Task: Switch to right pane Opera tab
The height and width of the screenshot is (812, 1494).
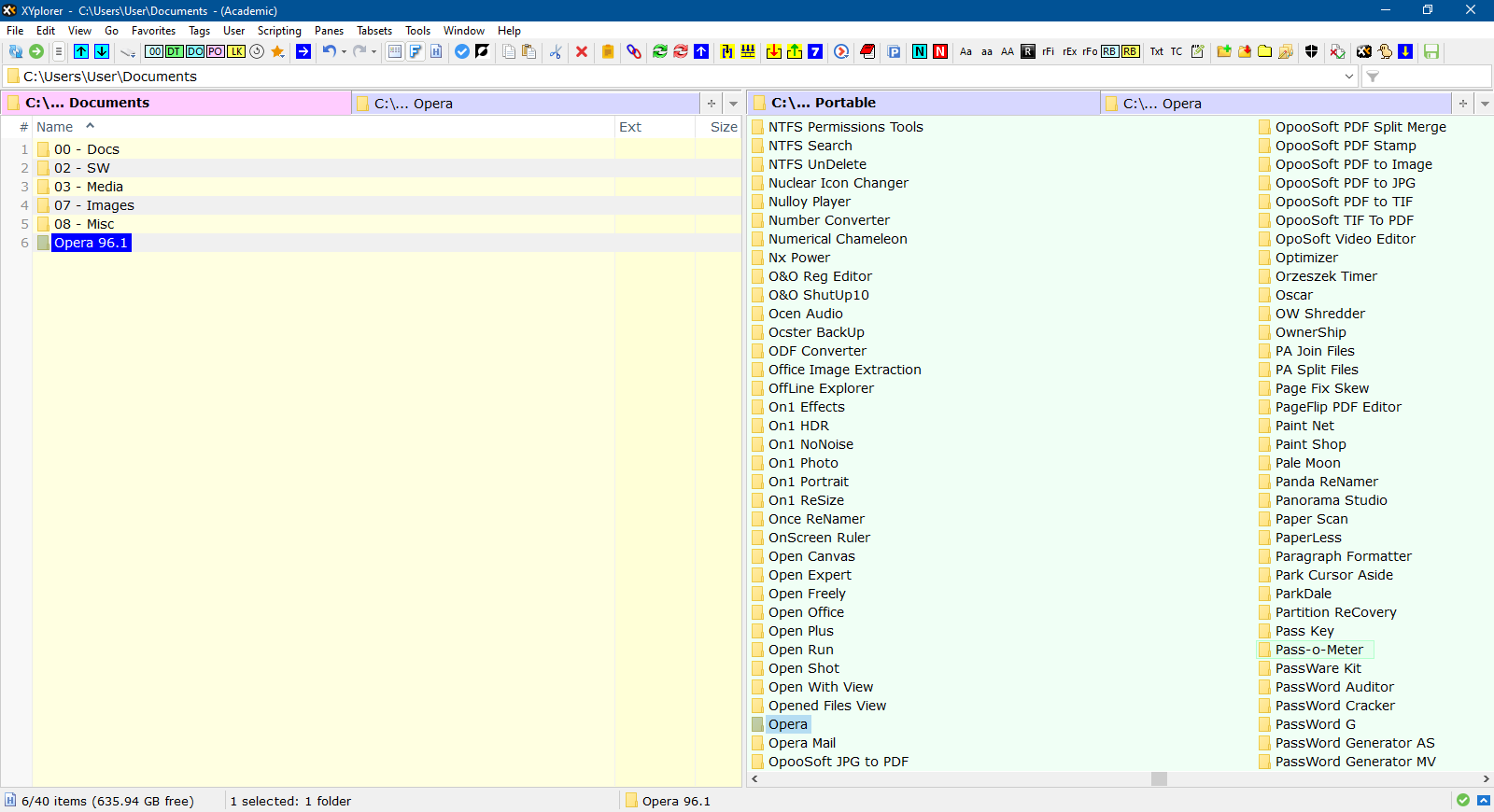Action: (x=1276, y=104)
